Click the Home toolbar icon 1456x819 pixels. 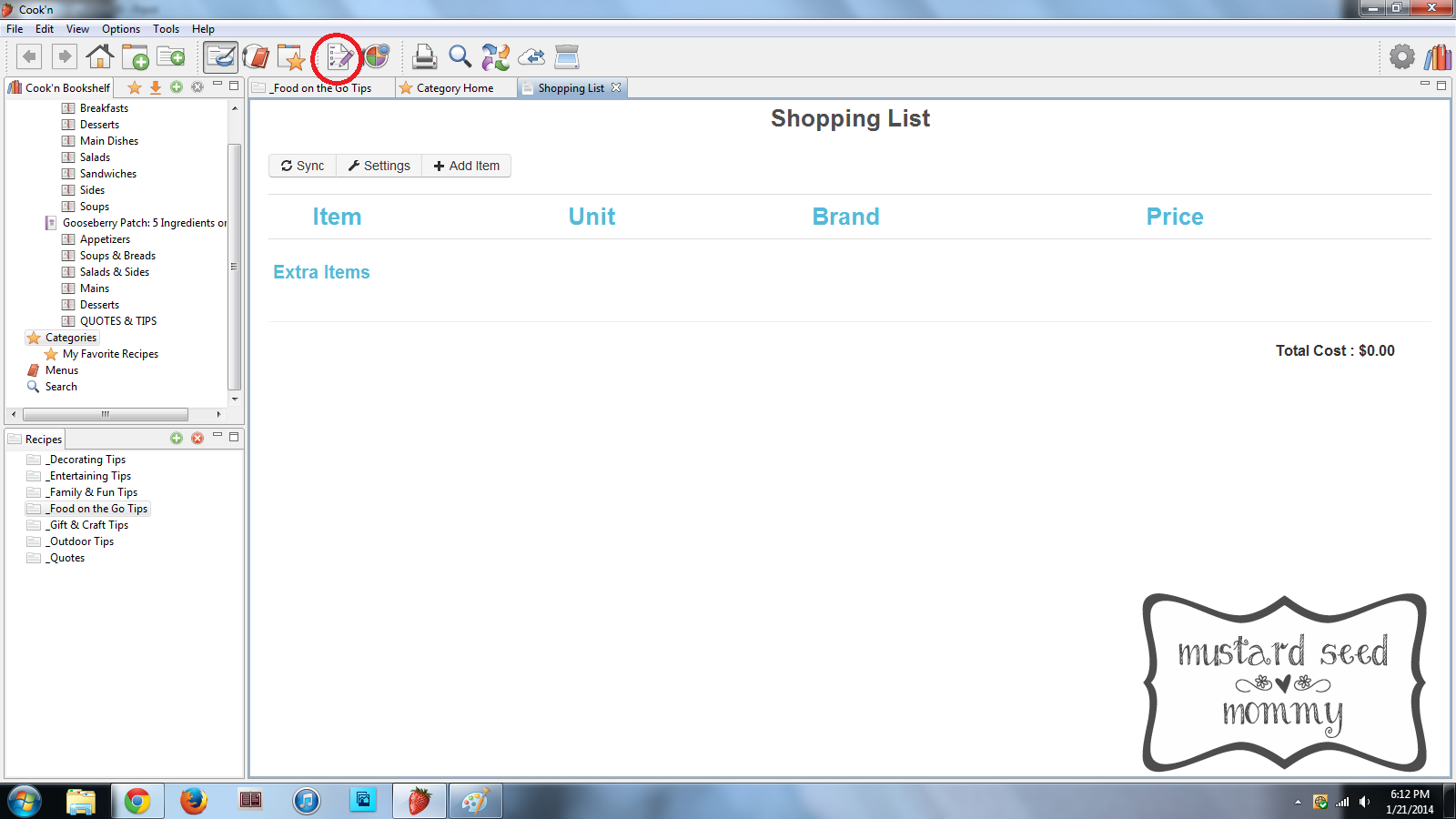point(99,56)
